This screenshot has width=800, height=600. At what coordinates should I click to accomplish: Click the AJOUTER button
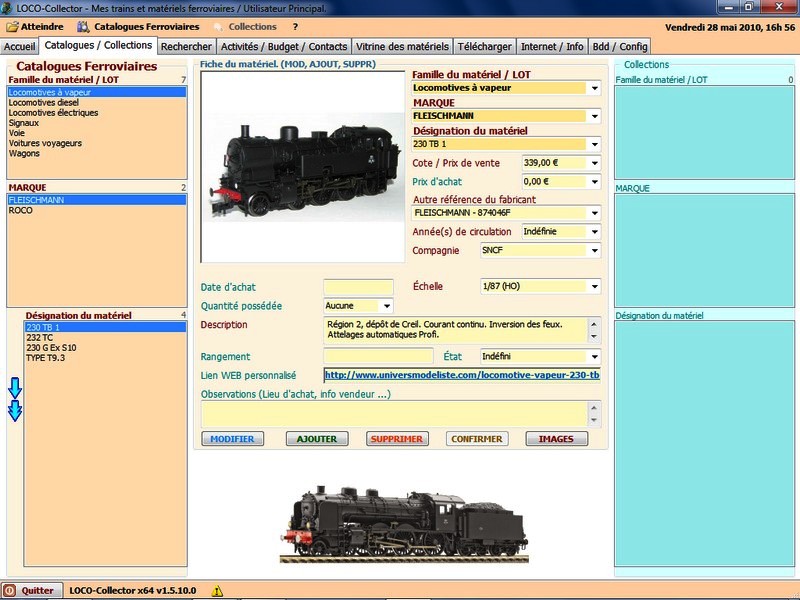[317, 439]
